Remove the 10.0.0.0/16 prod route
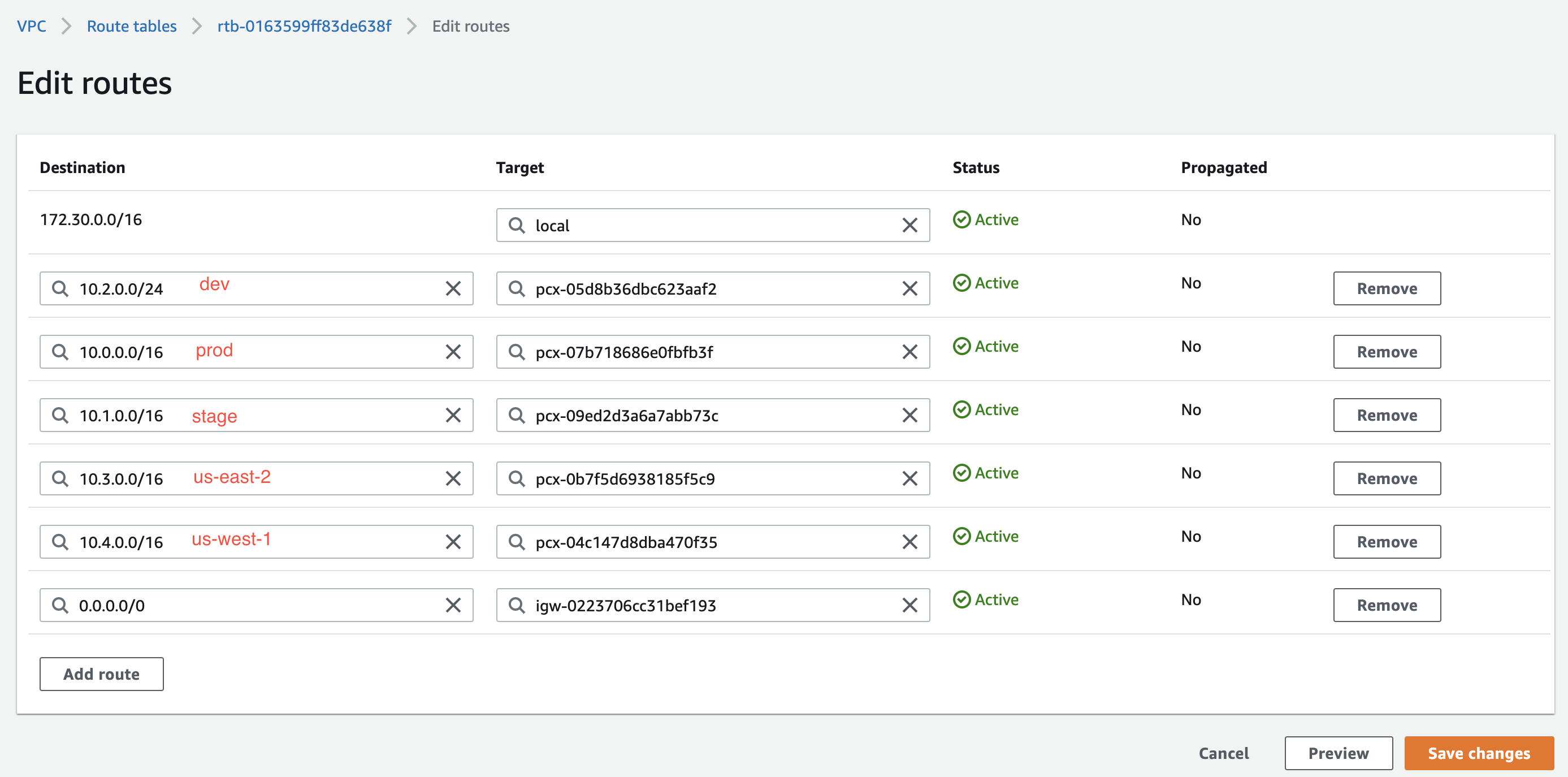Viewport: 1568px width, 777px height. click(1387, 352)
